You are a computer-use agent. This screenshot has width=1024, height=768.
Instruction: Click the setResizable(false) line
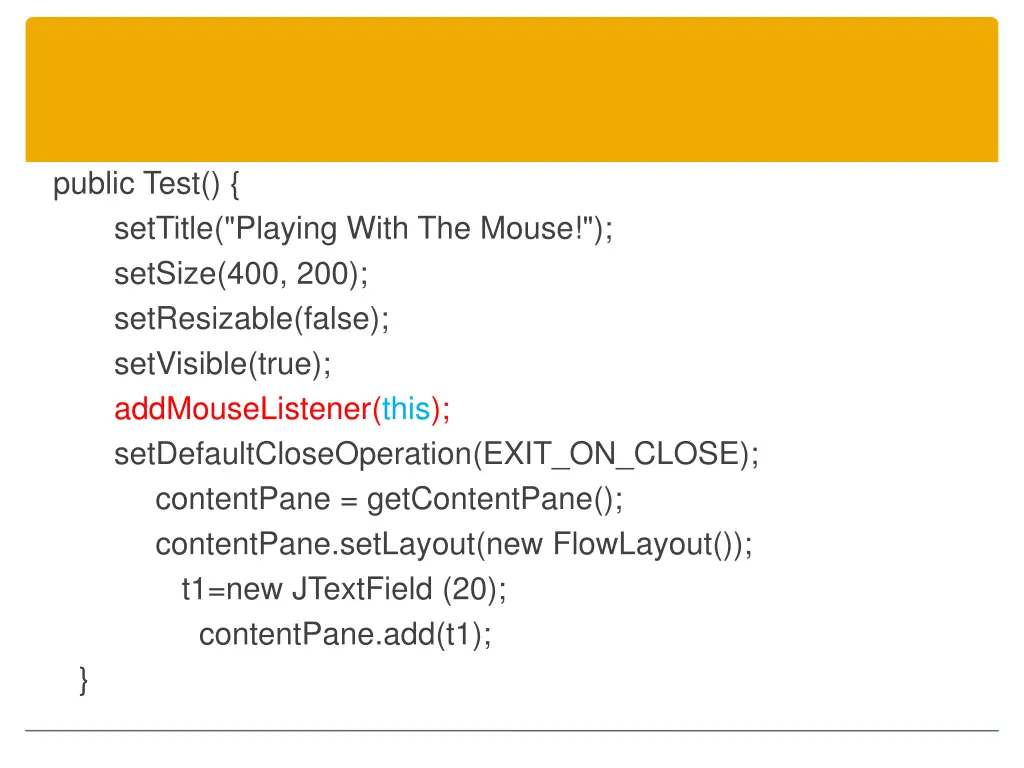coord(251,319)
